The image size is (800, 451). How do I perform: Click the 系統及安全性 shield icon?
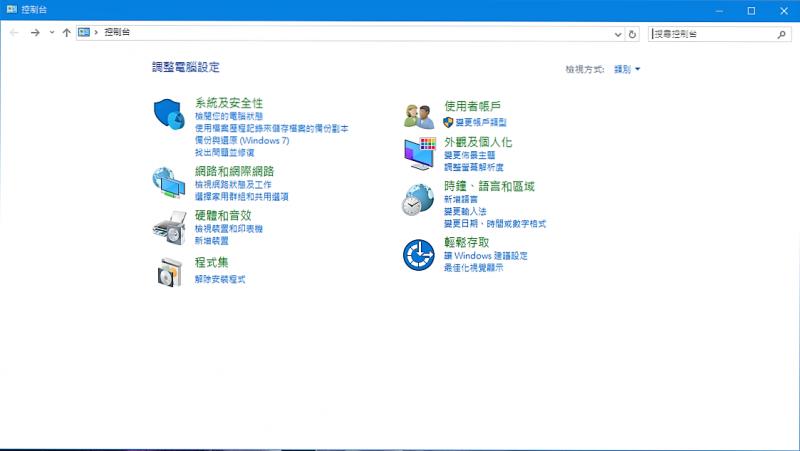coord(169,114)
